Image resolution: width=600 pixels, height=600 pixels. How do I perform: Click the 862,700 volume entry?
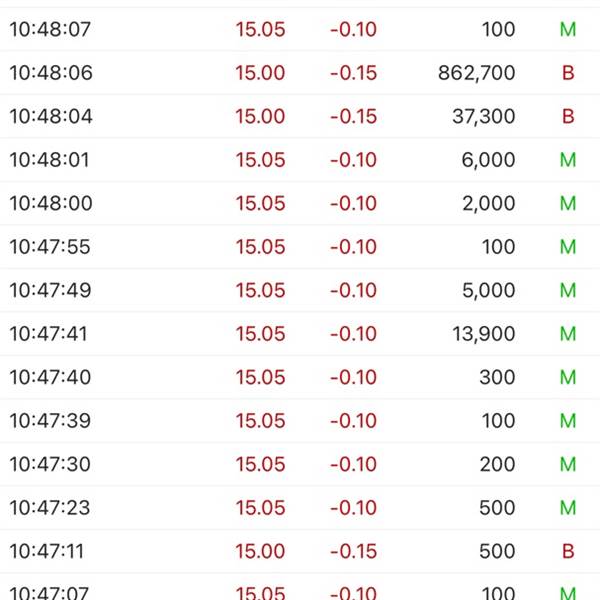tap(476, 73)
